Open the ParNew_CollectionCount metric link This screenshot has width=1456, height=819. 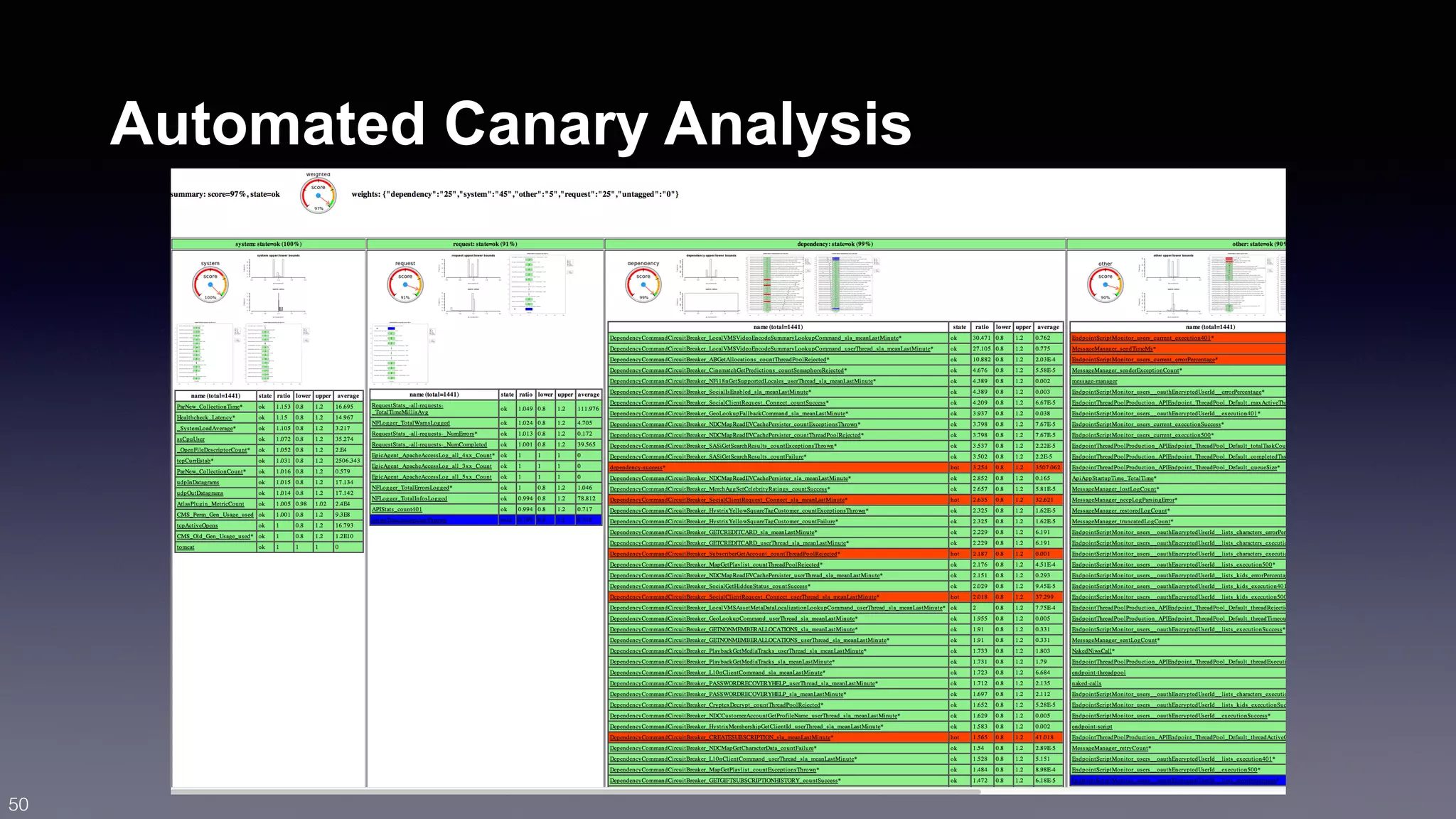point(211,471)
